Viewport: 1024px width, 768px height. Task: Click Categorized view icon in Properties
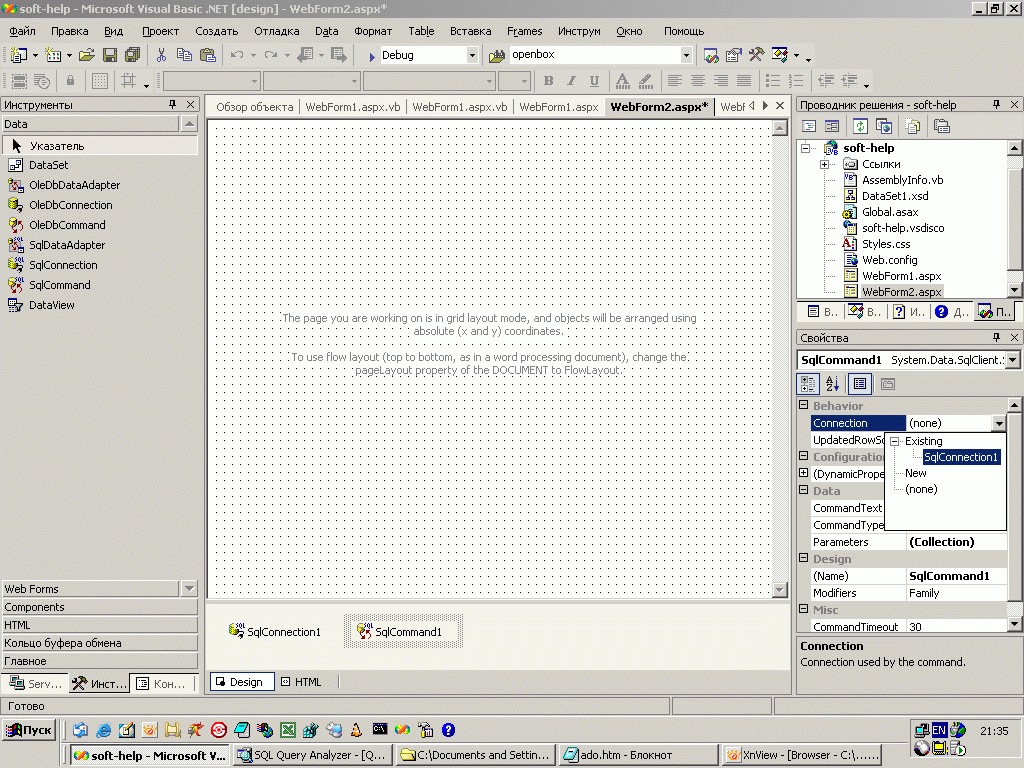pos(808,384)
